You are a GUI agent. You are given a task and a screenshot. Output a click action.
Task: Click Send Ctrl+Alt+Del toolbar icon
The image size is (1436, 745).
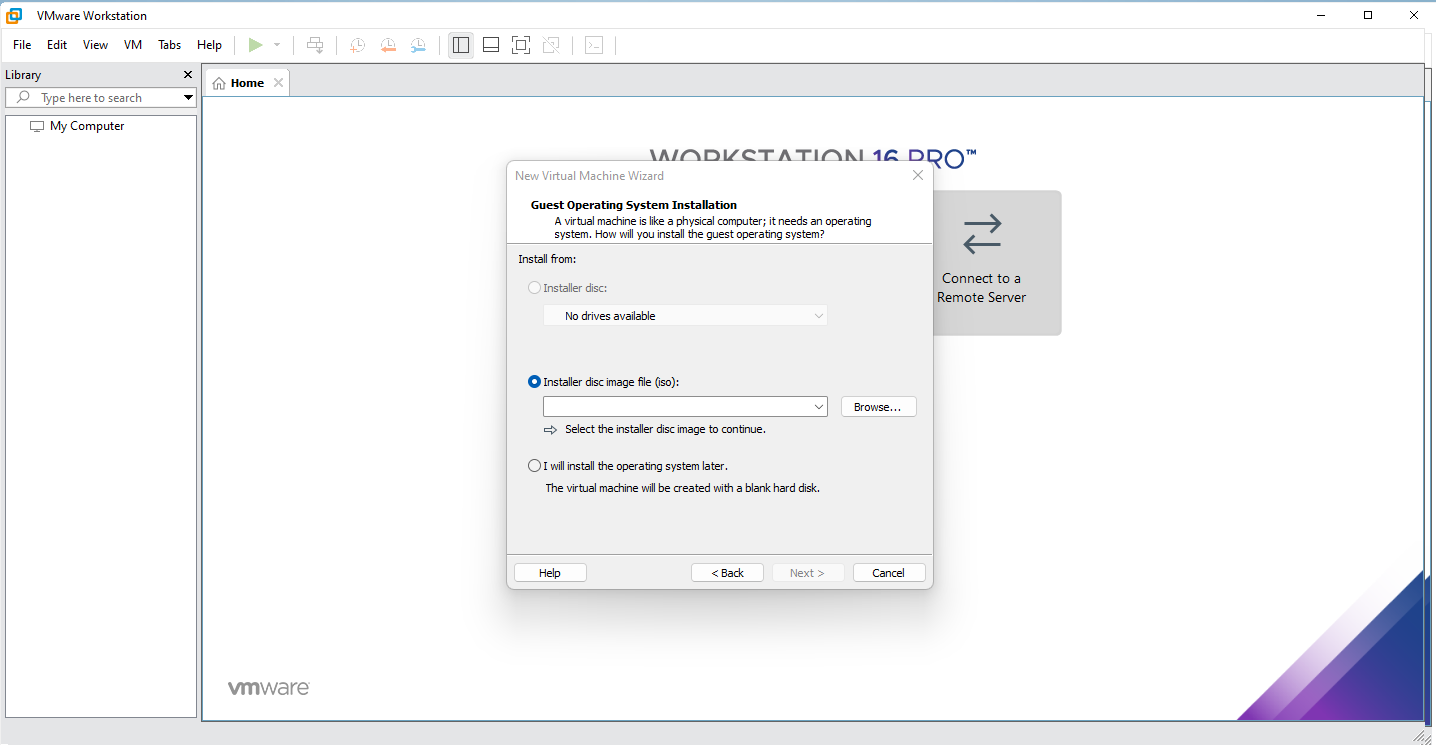tap(315, 45)
